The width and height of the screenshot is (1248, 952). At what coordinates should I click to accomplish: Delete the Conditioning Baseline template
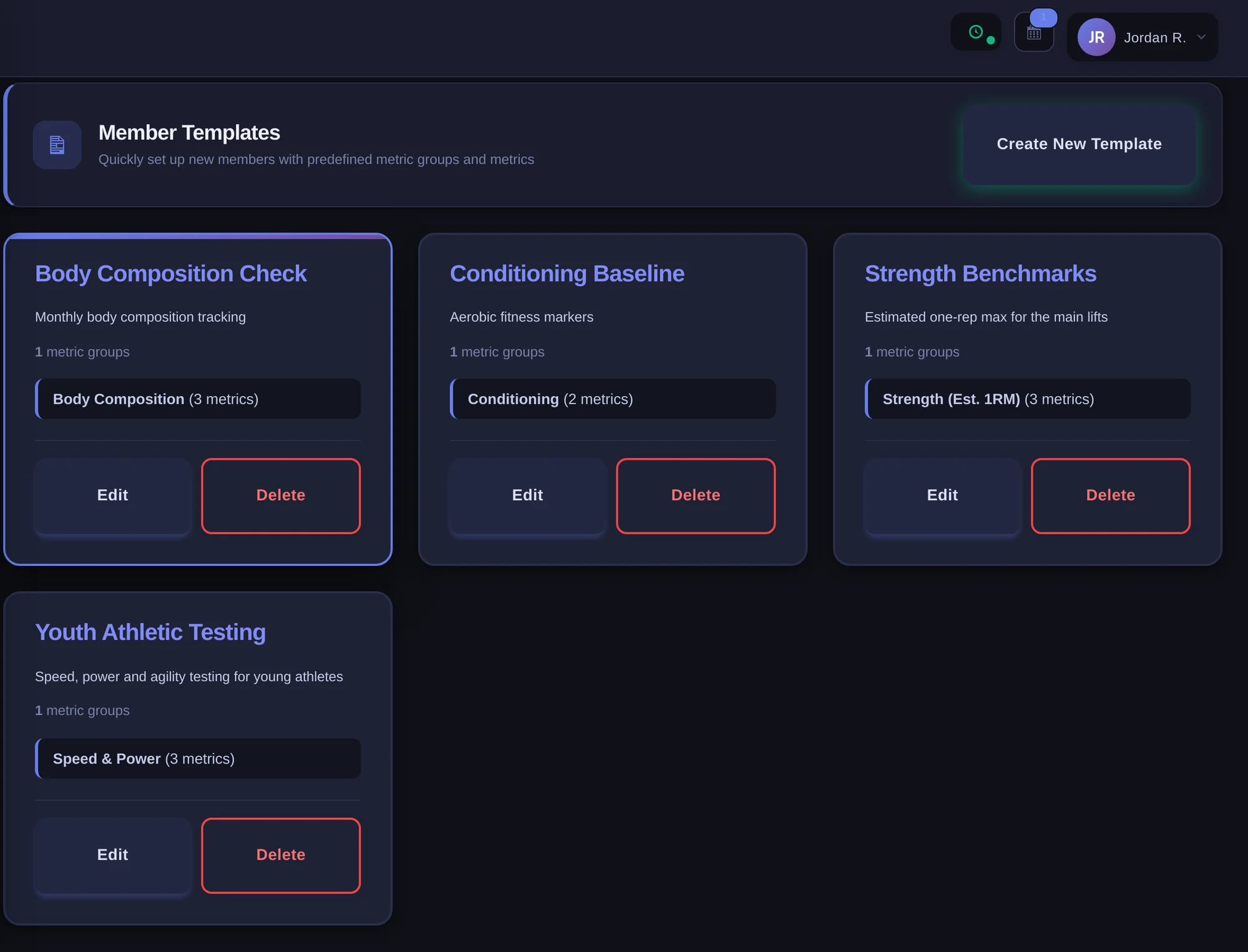point(696,495)
